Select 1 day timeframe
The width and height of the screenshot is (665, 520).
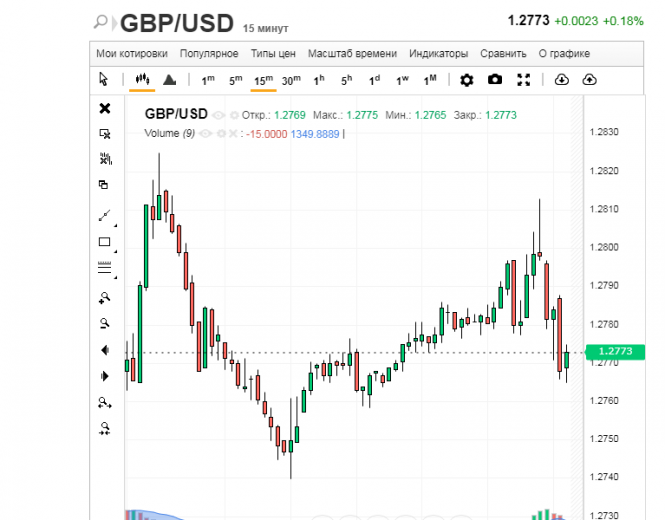[x=374, y=80]
